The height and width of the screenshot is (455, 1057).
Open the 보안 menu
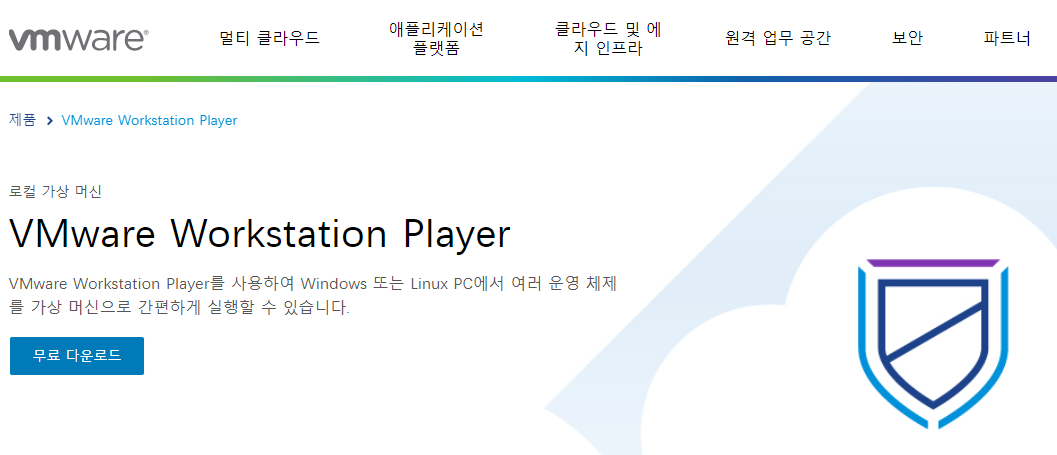pos(907,38)
